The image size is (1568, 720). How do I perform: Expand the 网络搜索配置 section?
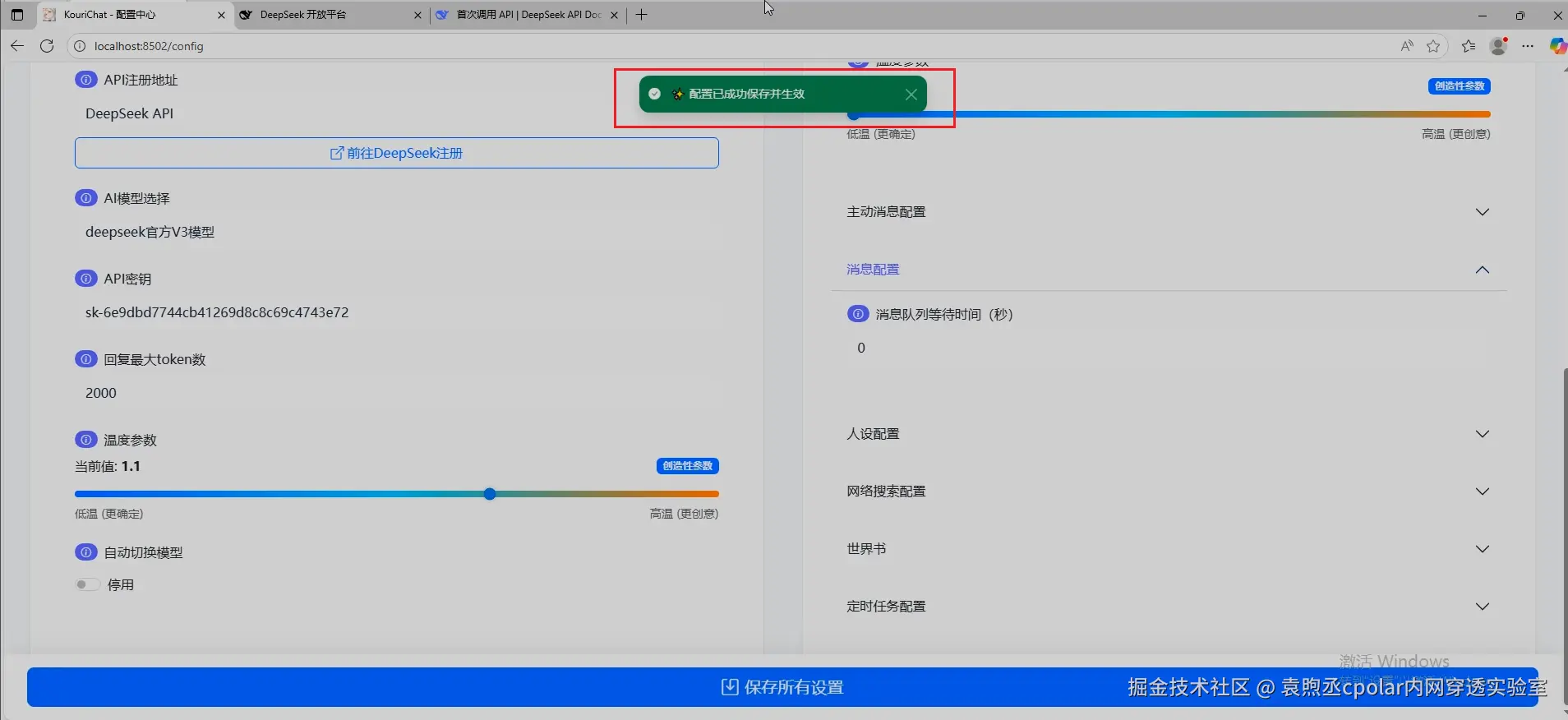(x=1169, y=492)
